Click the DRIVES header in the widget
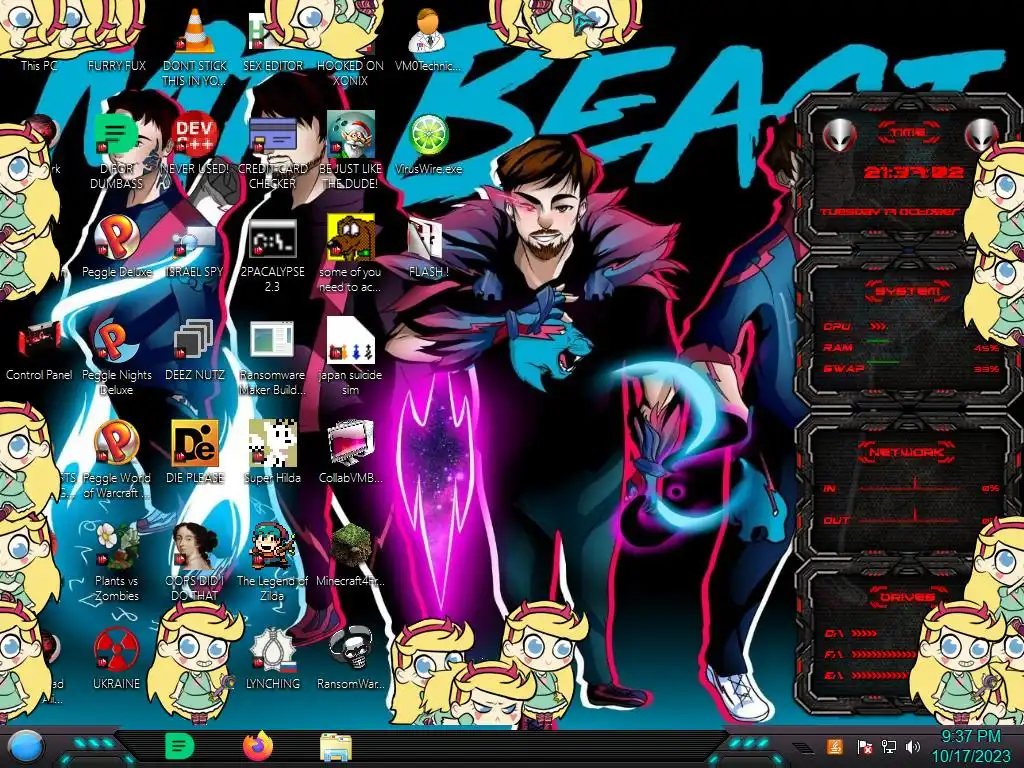 906,596
